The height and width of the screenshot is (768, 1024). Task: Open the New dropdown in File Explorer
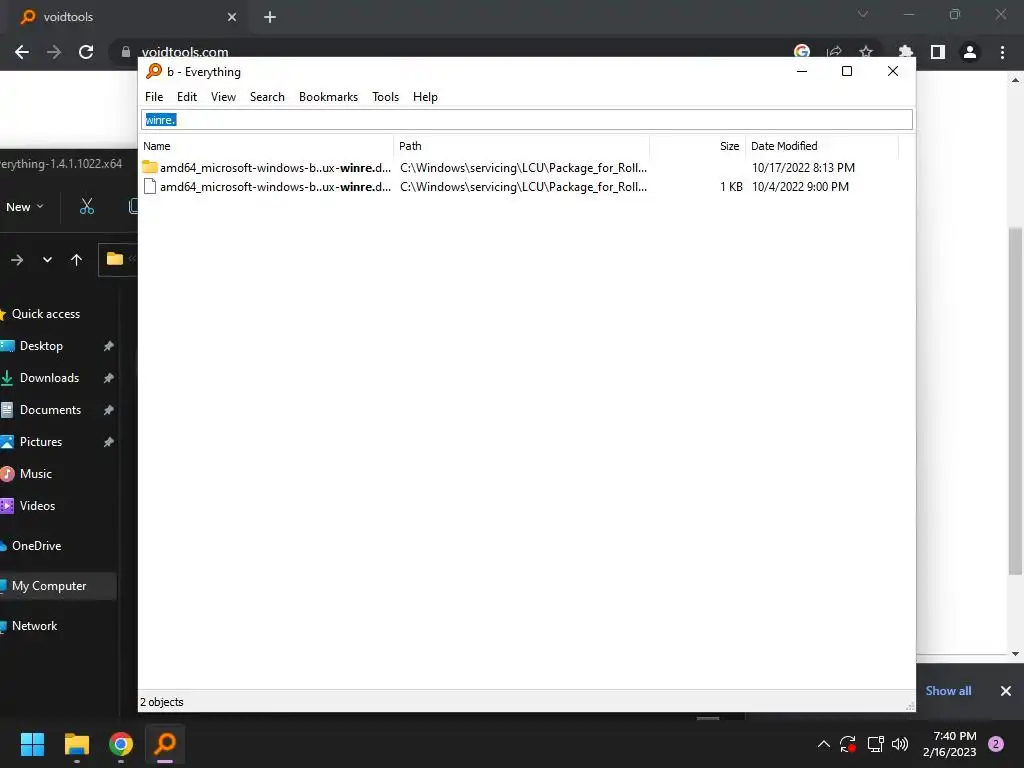tap(25, 207)
